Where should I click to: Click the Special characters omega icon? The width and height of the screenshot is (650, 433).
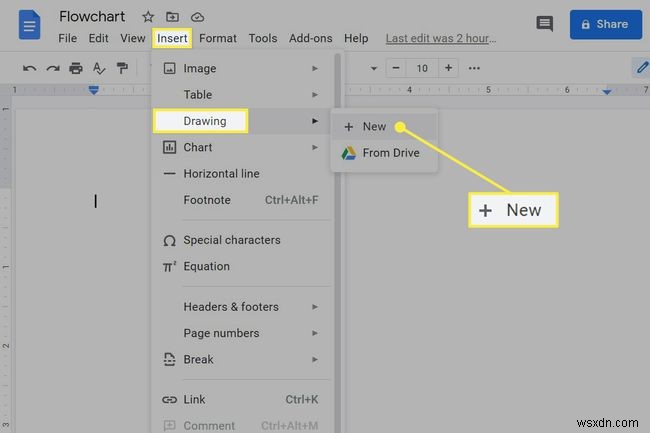(x=170, y=241)
